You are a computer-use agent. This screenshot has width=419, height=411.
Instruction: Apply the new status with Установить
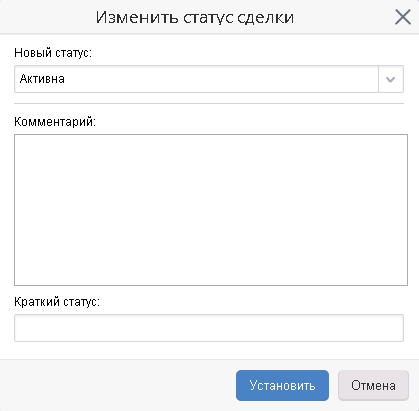point(282,385)
